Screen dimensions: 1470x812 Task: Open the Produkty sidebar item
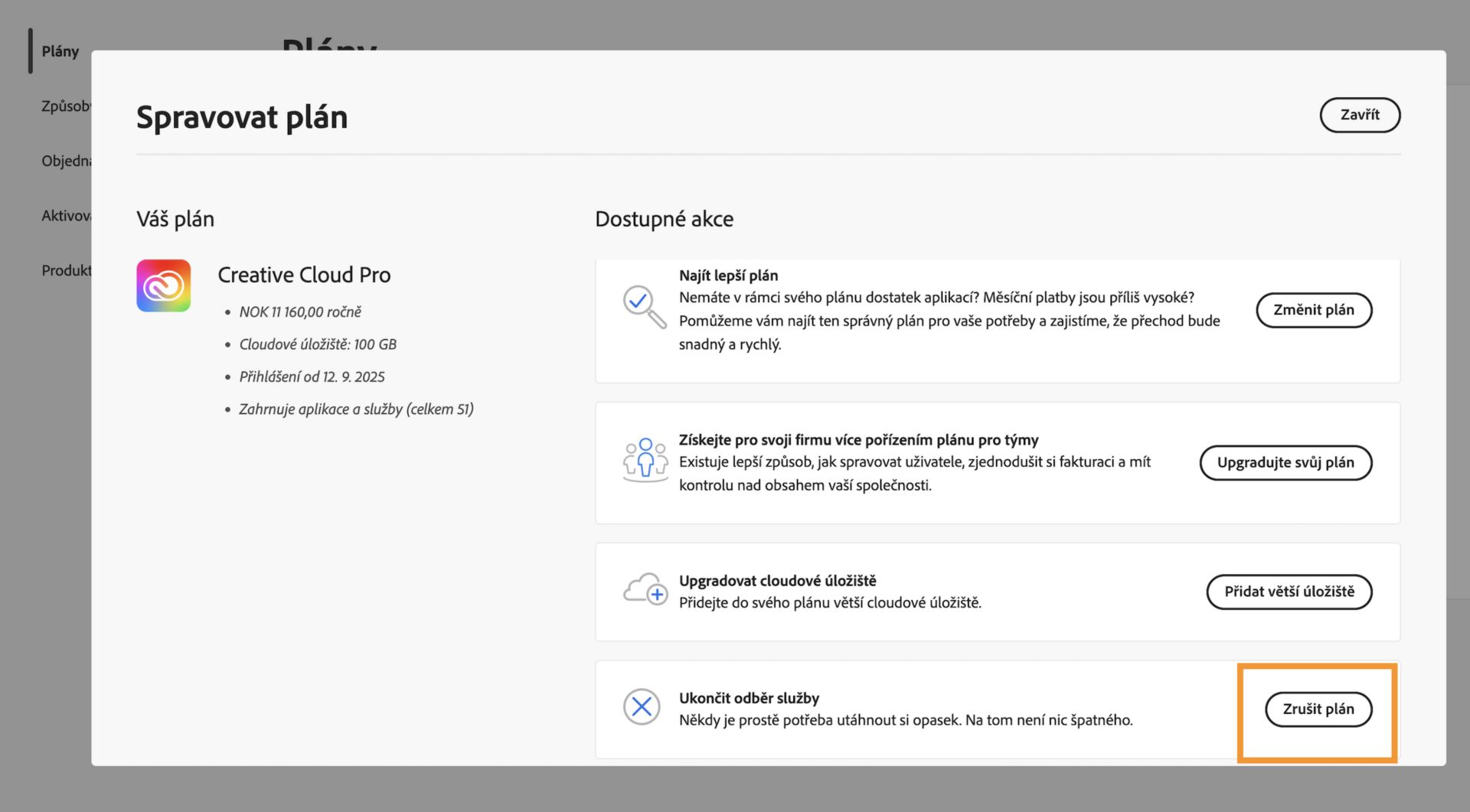click(66, 270)
